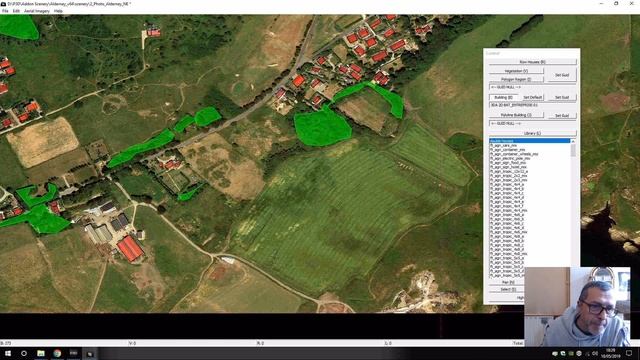
Task: Select the highlighted first library list entry
Action: click(530, 141)
